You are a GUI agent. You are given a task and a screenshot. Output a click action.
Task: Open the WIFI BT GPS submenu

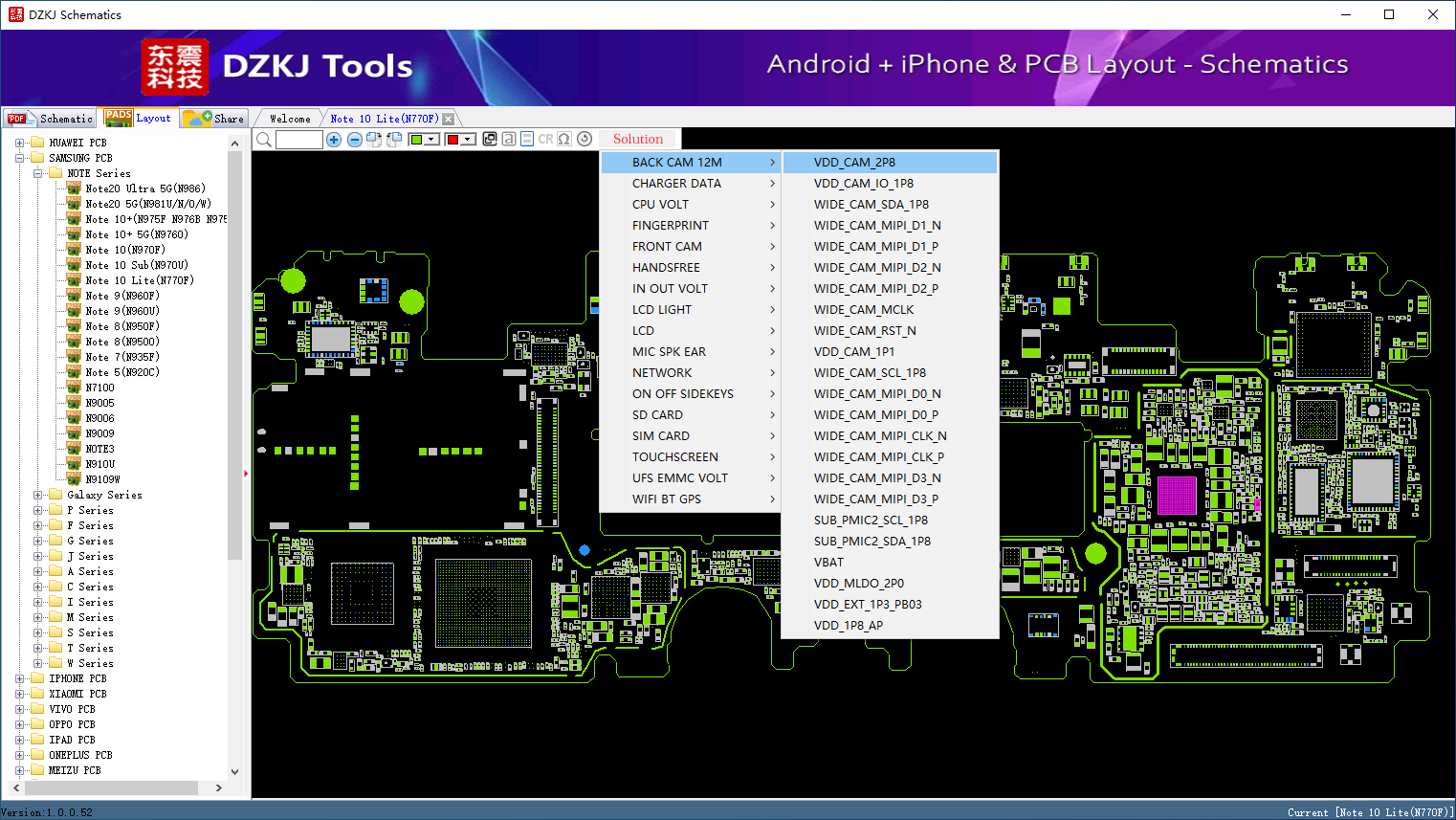click(691, 499)
